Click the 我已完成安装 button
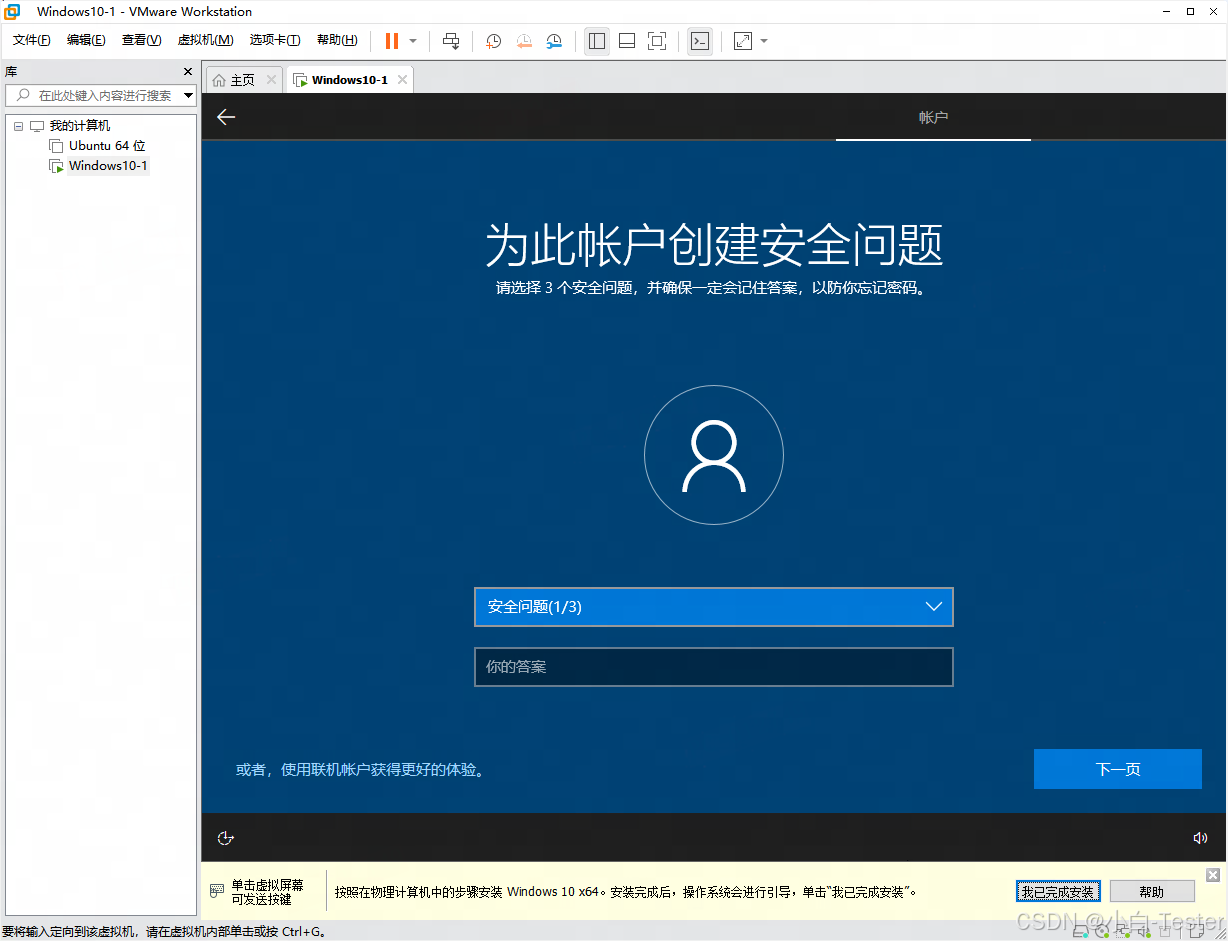The height and width of the screenshot is (941, 1228). (1058, 892)
